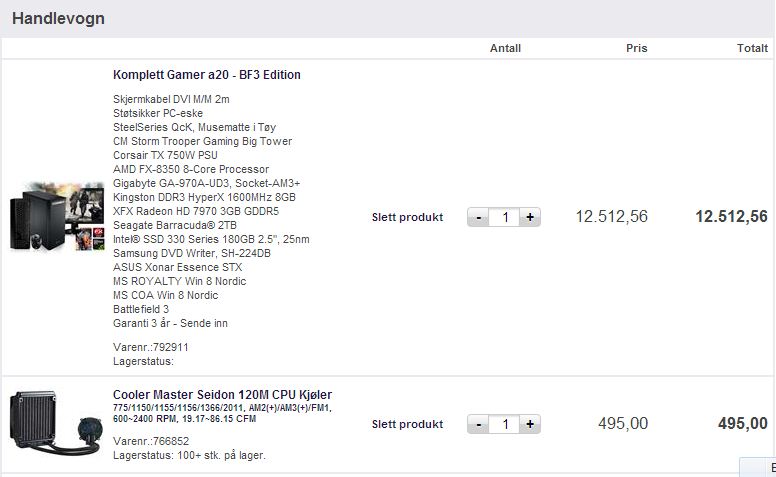Select the quantity field for Cooler Master
The image size is (776, 477).
pos(504,424)
